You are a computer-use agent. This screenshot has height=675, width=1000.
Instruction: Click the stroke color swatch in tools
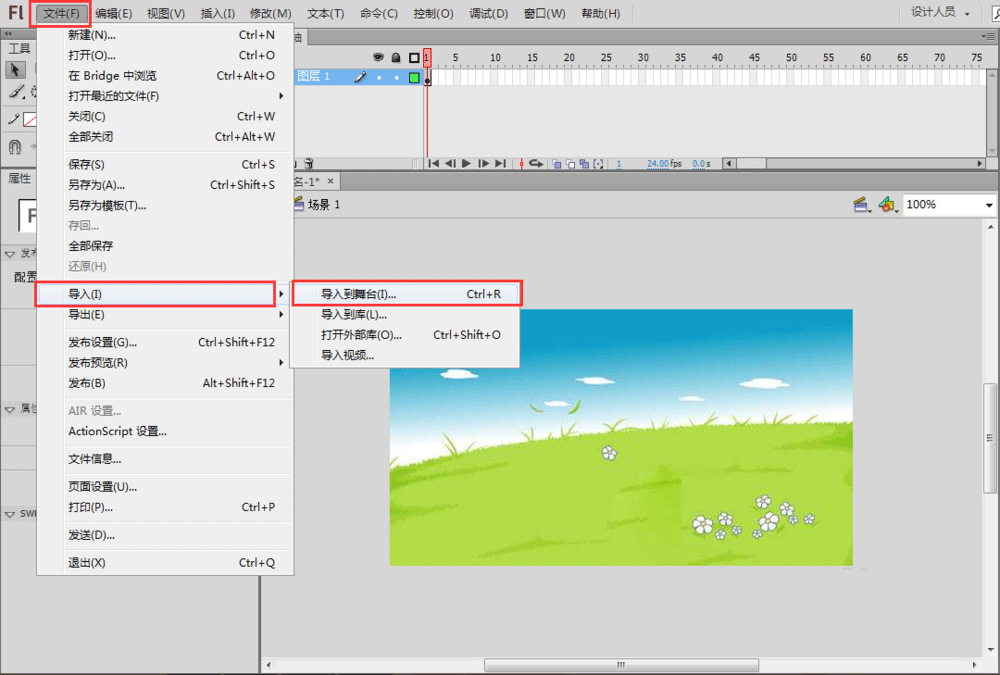tap(30, 119)
